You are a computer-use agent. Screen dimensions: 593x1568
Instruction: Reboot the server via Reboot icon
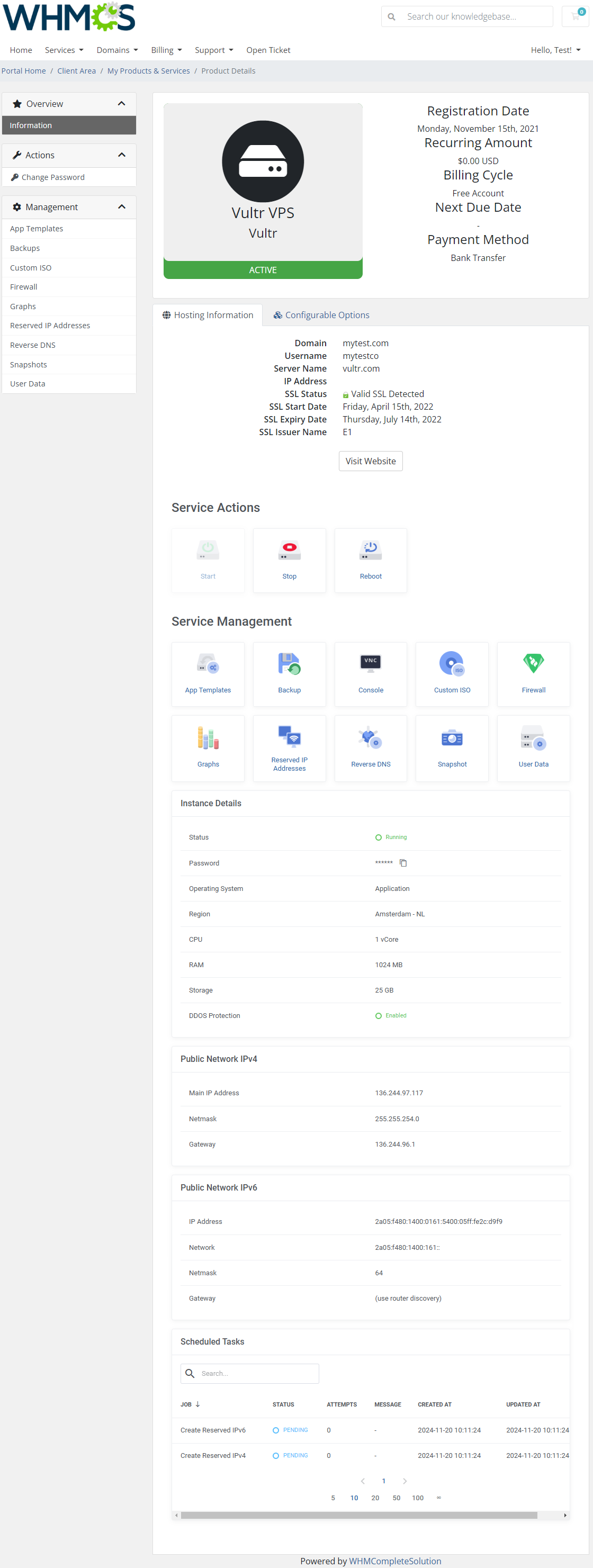(370, 550)
